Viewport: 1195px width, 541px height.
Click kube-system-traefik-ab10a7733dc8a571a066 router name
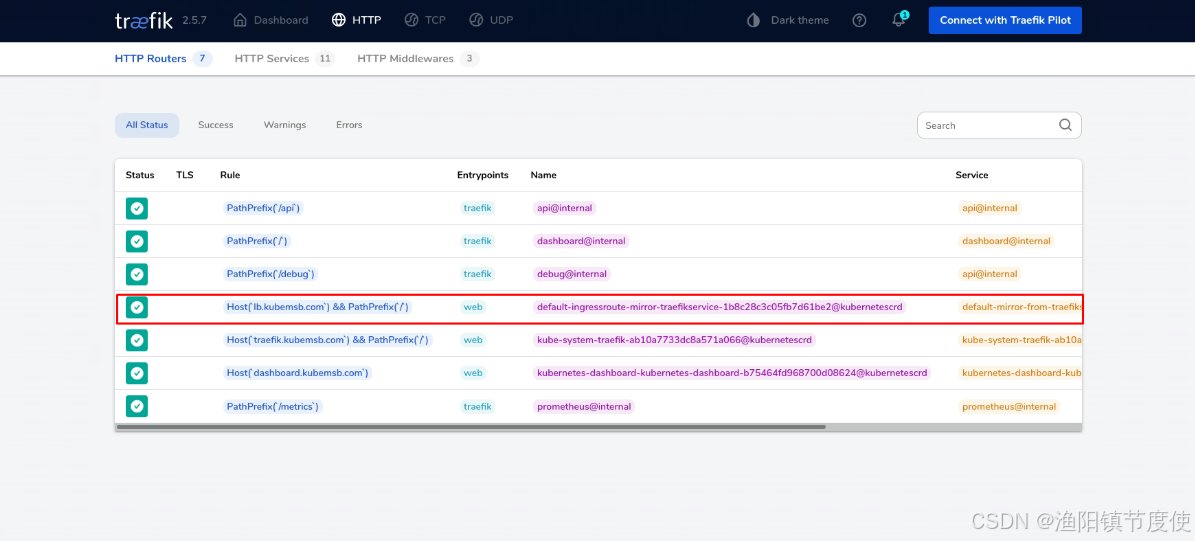coord(674,340)
